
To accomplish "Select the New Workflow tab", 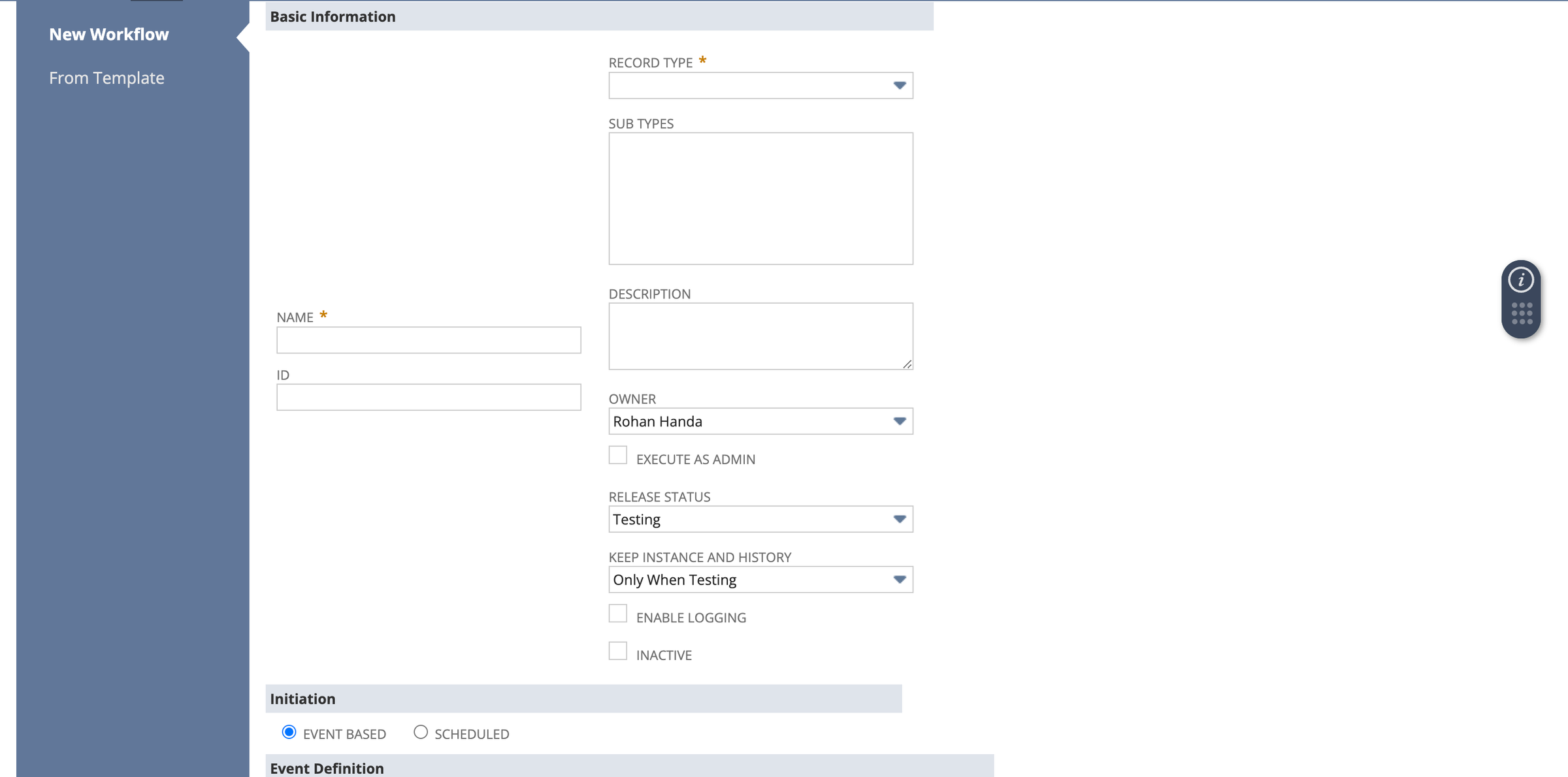I will (109, 34).
